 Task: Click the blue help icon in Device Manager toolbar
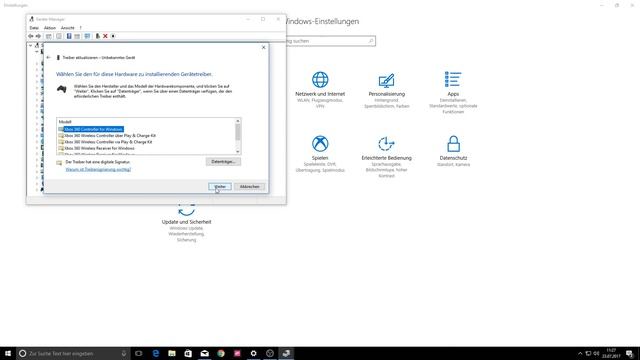(69, 36)
